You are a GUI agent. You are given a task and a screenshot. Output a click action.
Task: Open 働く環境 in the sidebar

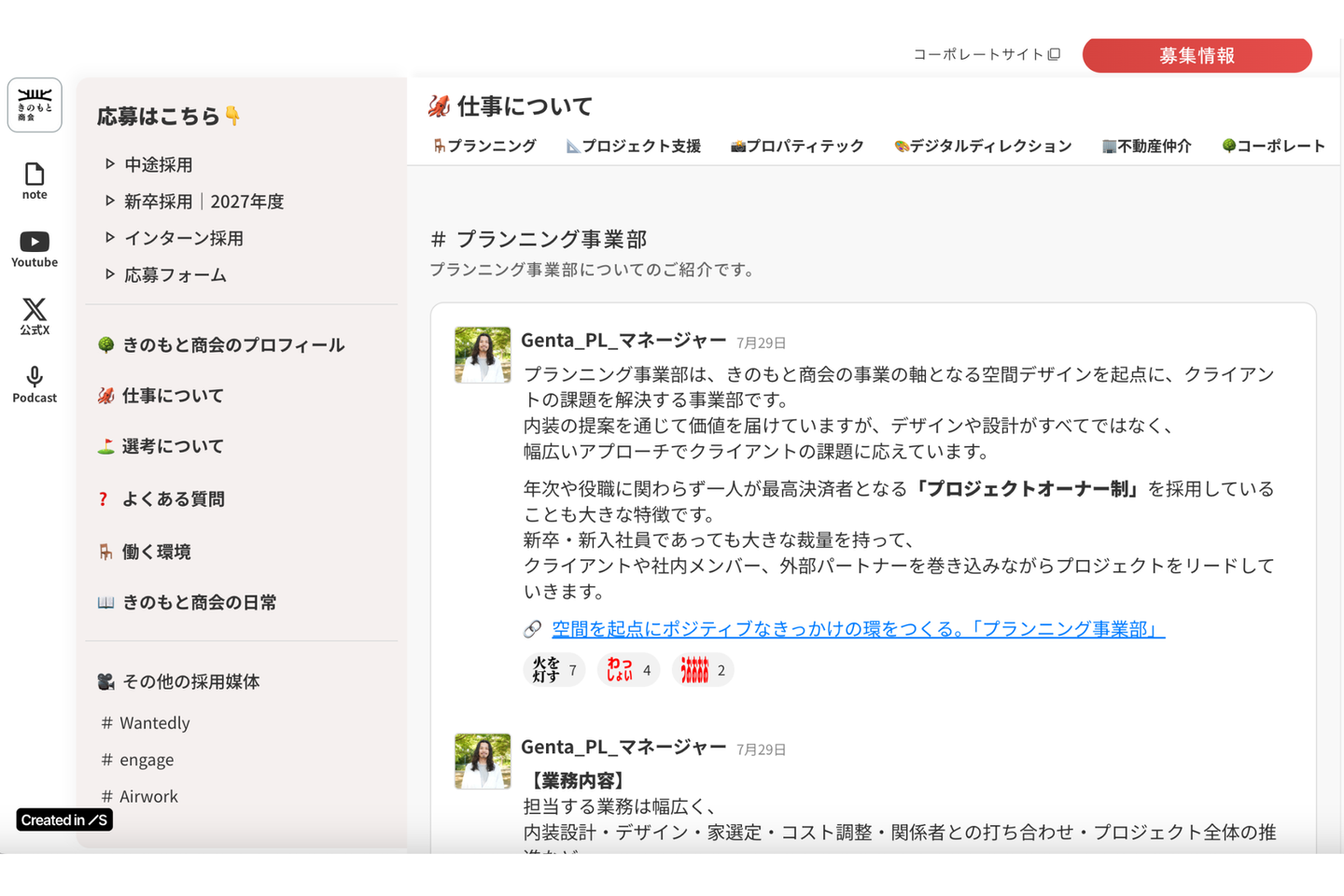(x=157, y=552)
